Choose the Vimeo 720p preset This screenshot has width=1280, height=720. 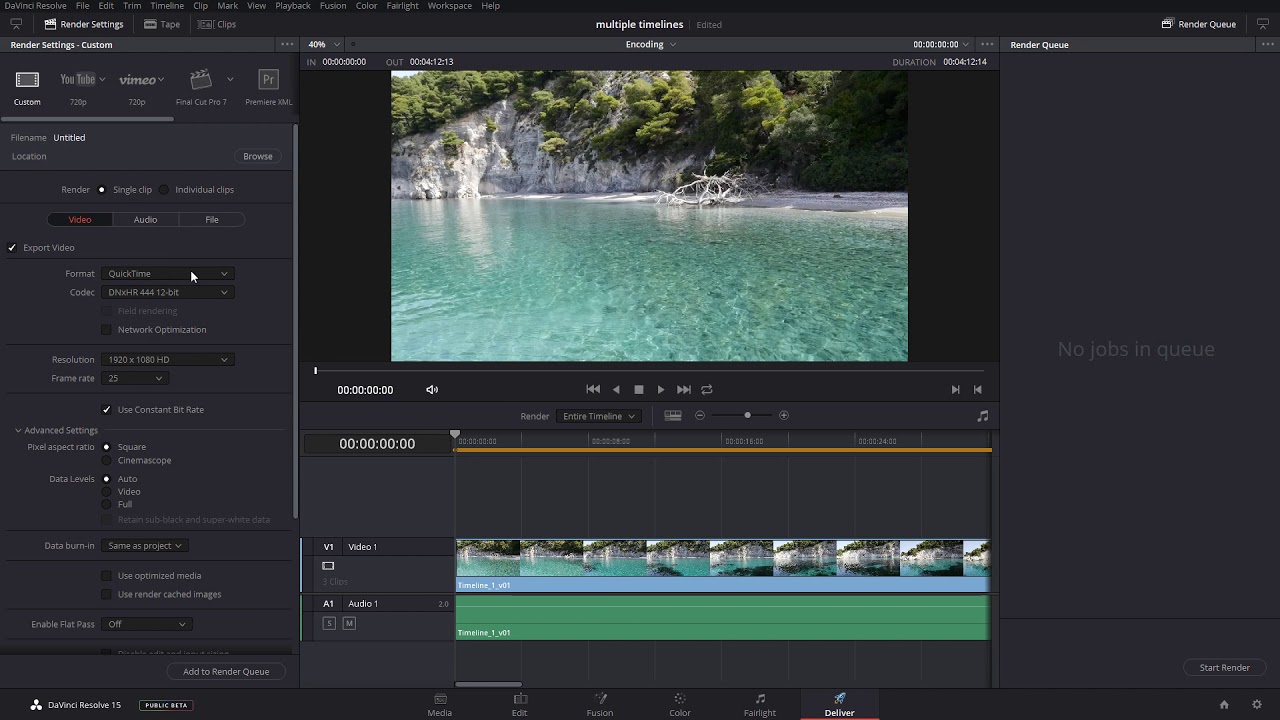click(137, 80)
